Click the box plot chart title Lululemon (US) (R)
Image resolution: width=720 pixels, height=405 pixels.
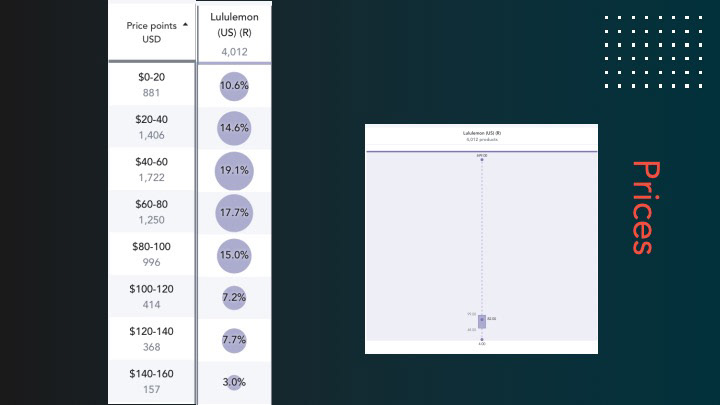482,133
